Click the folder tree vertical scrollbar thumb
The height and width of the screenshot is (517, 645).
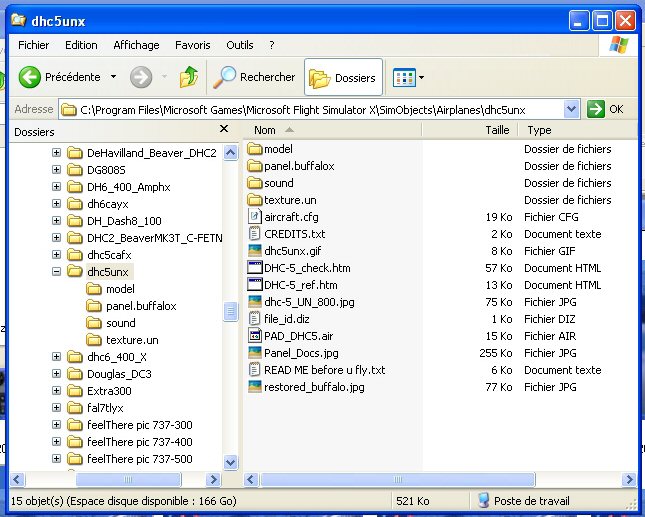(x=230, y=311)
